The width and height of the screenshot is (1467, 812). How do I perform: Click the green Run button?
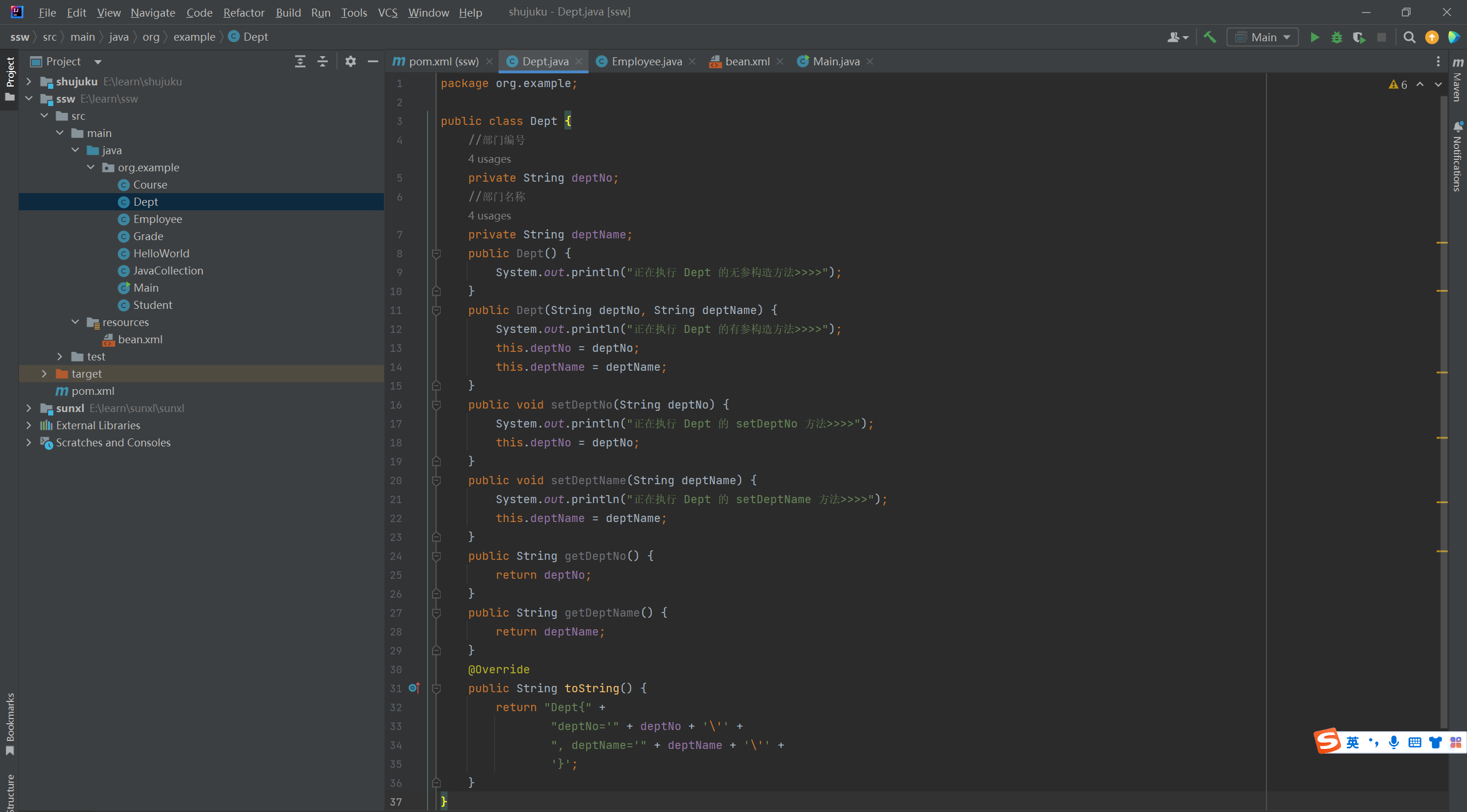tap(1315, 37)
